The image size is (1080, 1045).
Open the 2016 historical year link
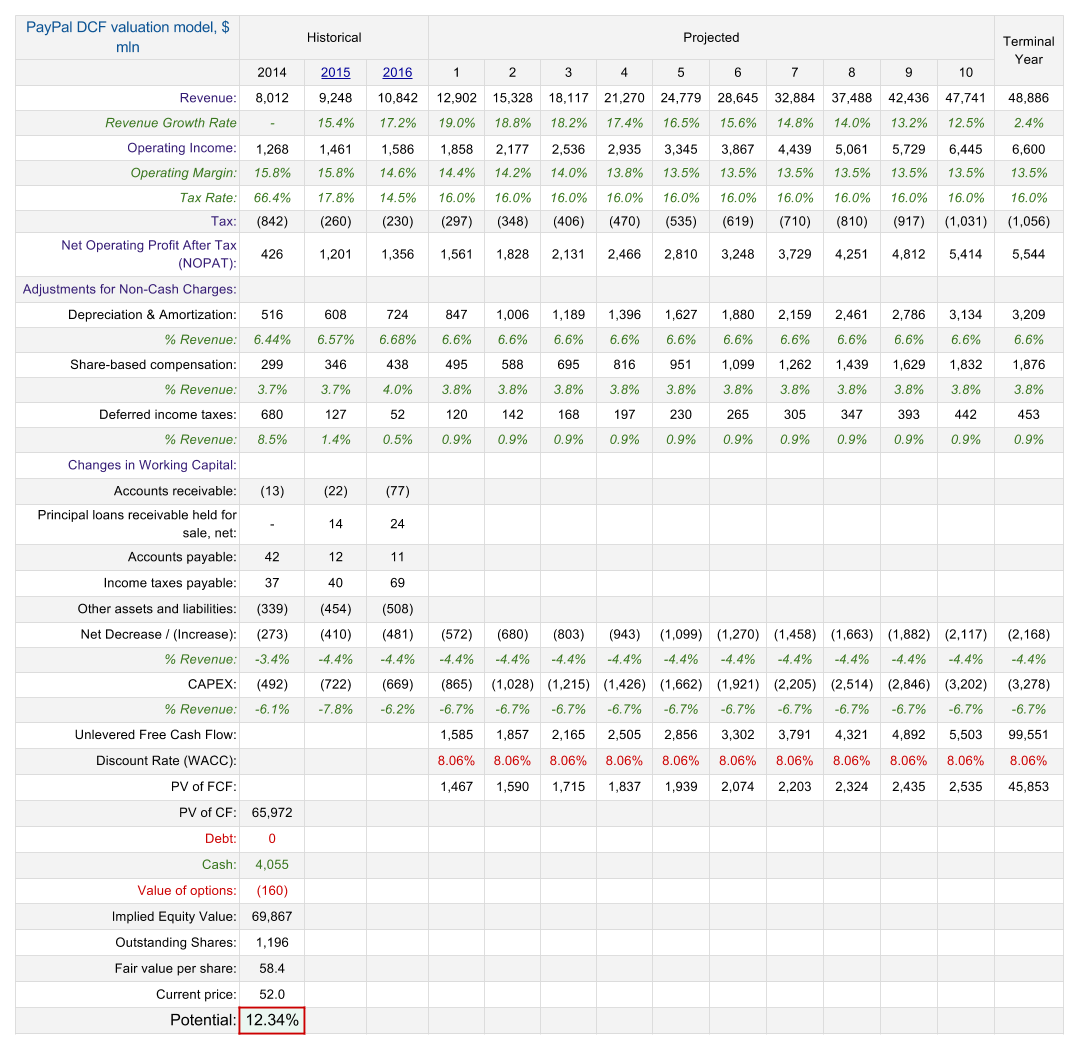point(397,72)
